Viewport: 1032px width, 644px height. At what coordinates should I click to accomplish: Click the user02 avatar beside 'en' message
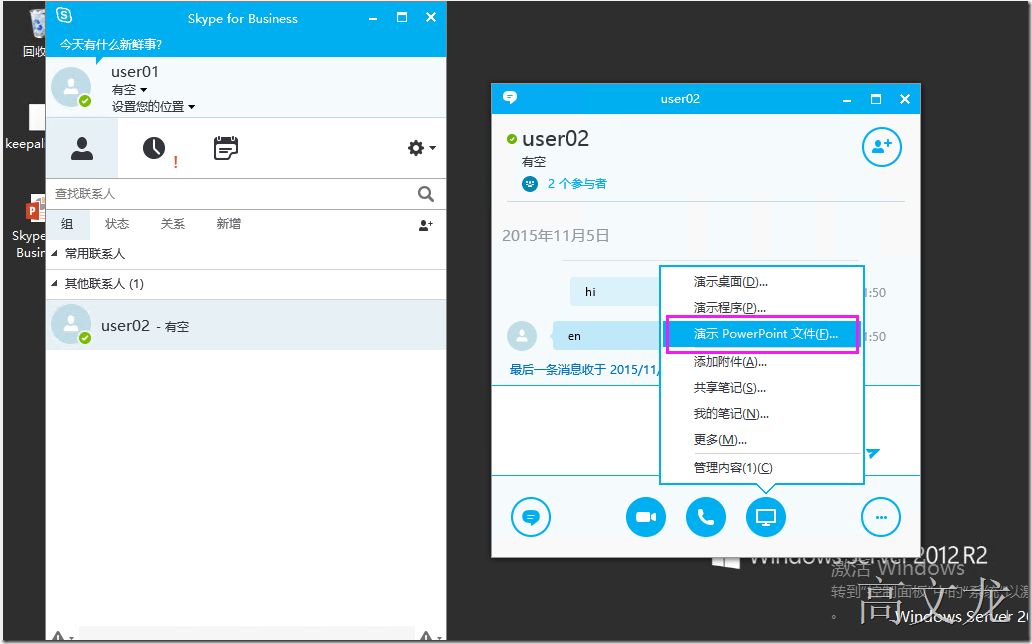(x=522, y=336)
